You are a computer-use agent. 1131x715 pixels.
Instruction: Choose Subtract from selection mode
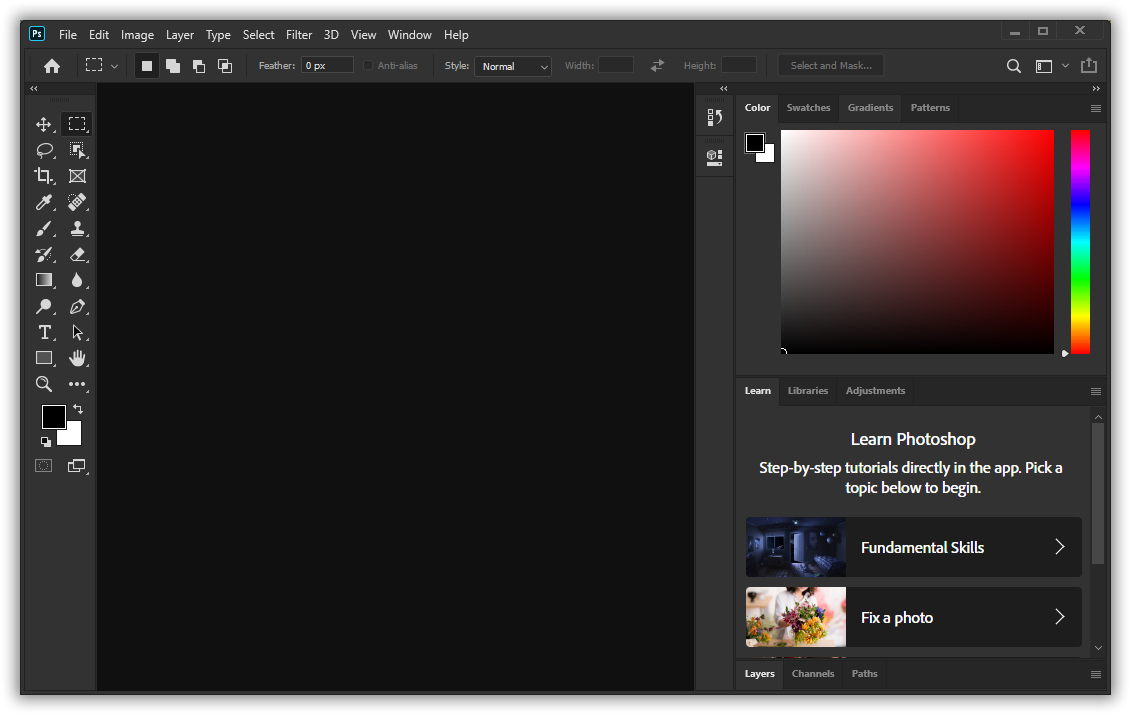pos(199,66)
